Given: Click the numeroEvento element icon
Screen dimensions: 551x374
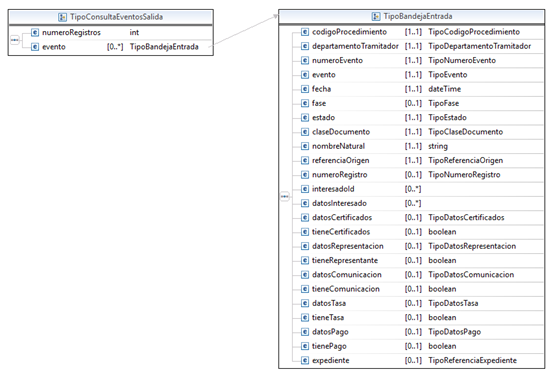Looking at the screenshot, I should 305,60.
